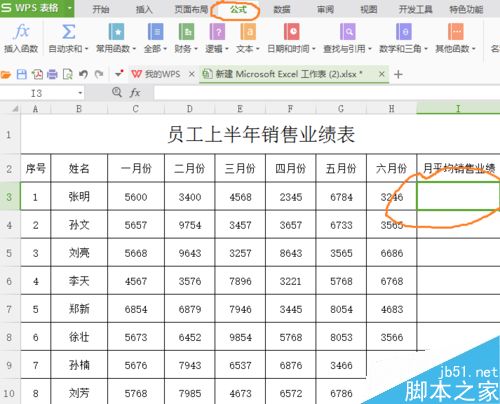Image resolution: width=500 pixels, height=404 pixels.
Task: Expand the 自动求和 dropdown arrow
Action: click(87, 49)
